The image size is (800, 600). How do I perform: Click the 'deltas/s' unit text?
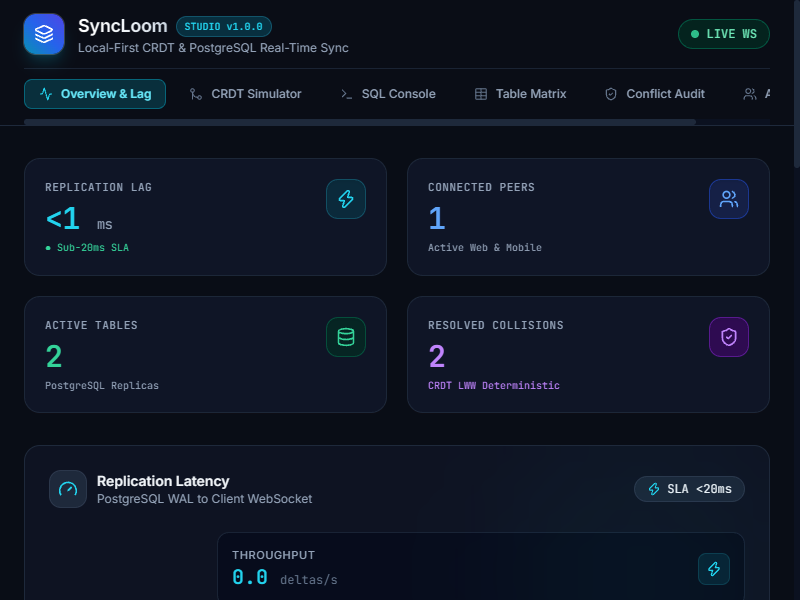(309, 580)
